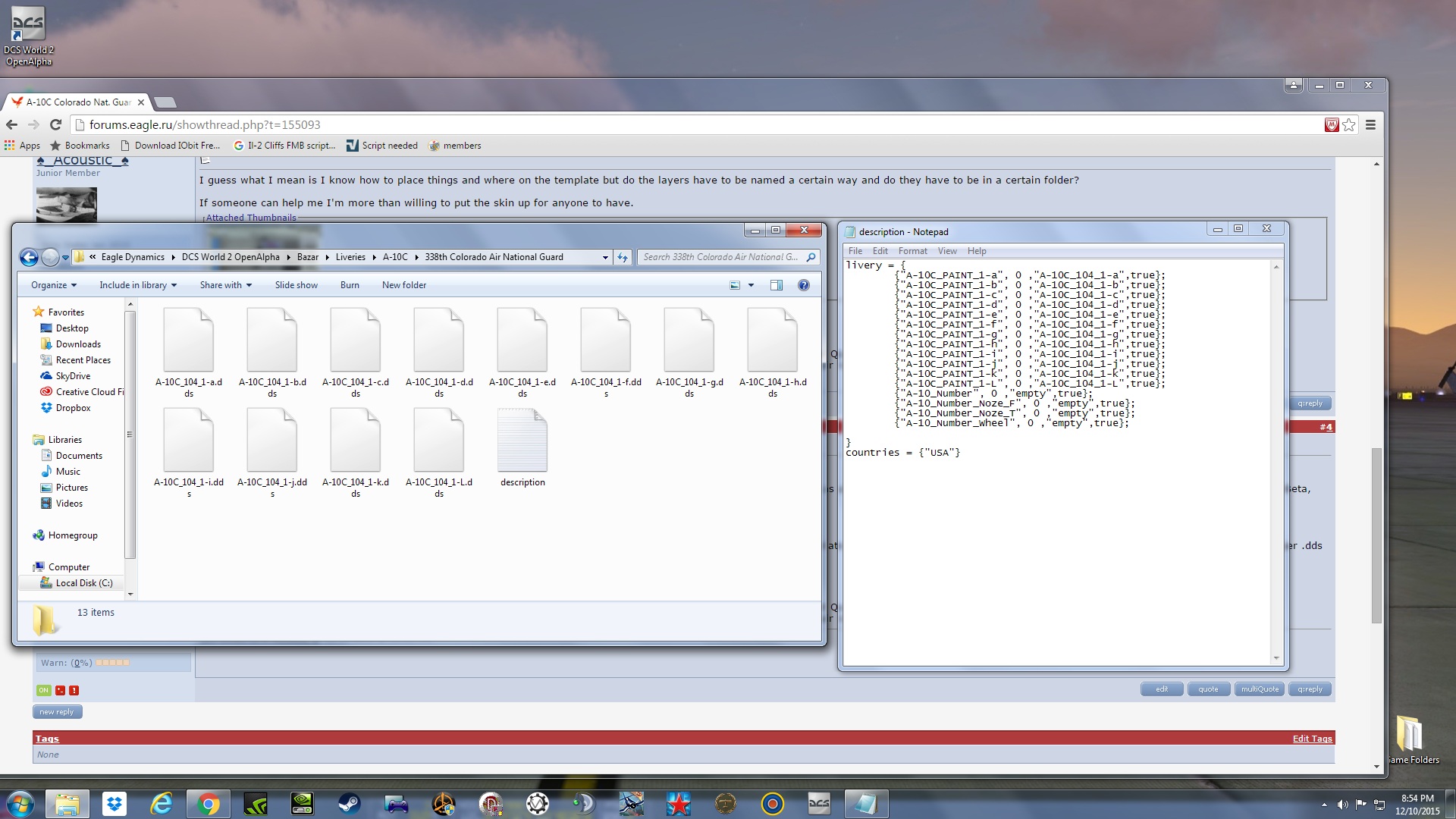Click the Notepad vertical scrollbar down arrow
Viewport: 1456px width, 819px height.
pos(1276,658)
